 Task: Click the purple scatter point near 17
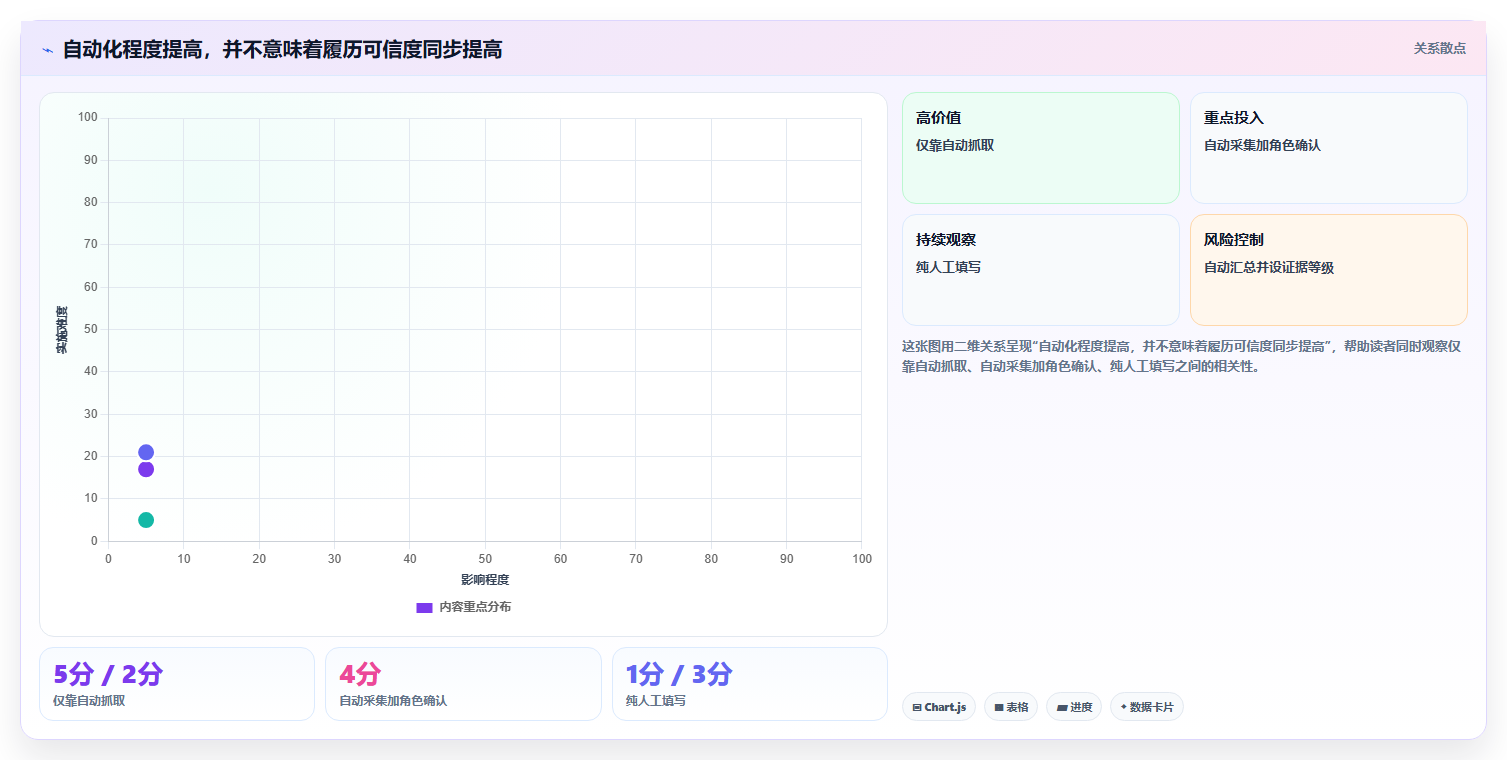pos(146,469)
